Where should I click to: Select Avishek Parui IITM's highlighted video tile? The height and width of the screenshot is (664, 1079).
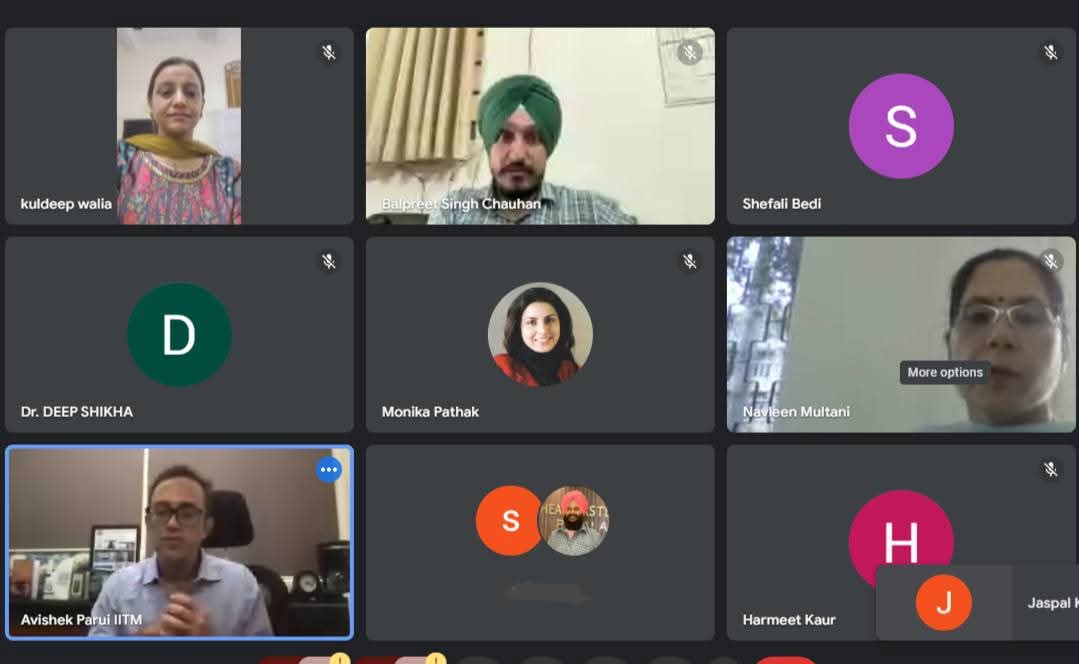pos(180,542)
